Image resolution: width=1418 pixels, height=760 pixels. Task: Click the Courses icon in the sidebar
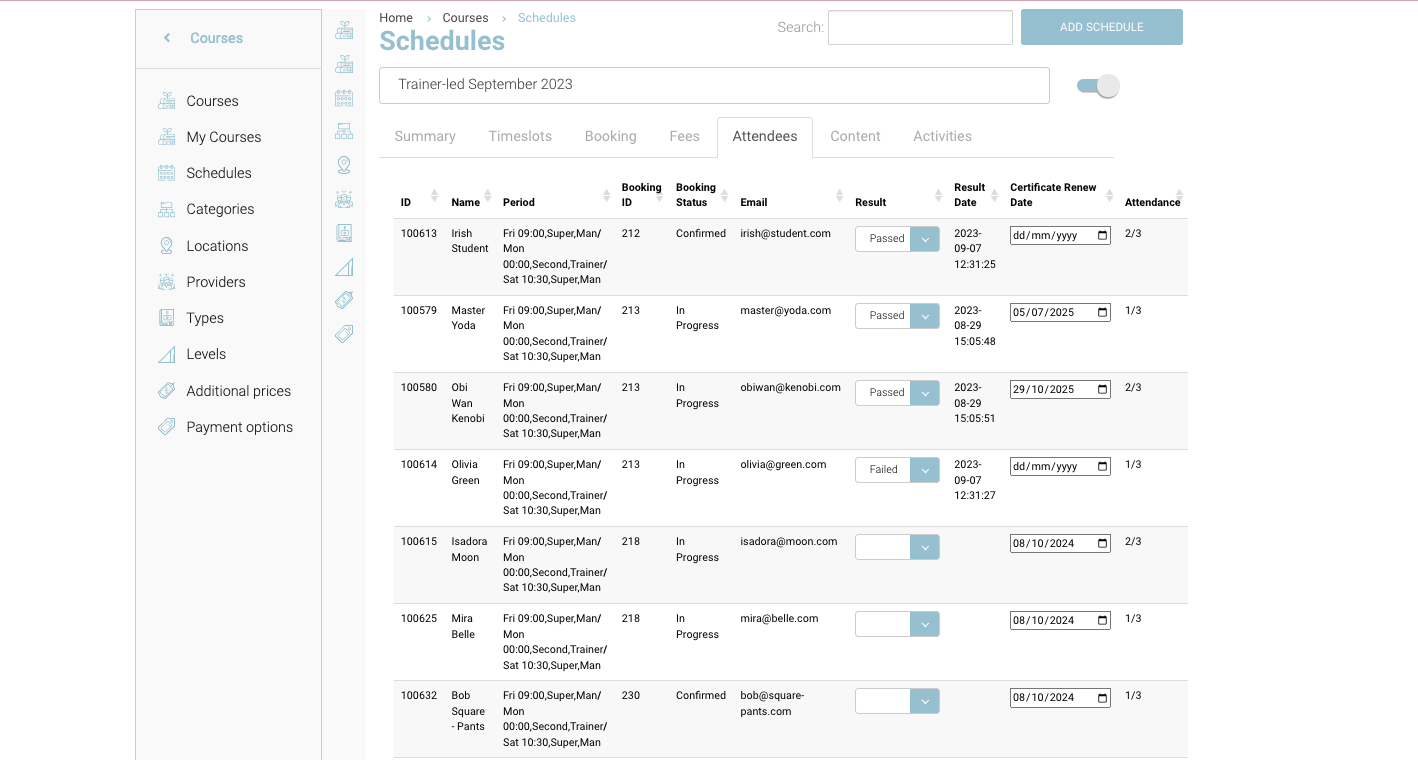[x=167, y=101]
